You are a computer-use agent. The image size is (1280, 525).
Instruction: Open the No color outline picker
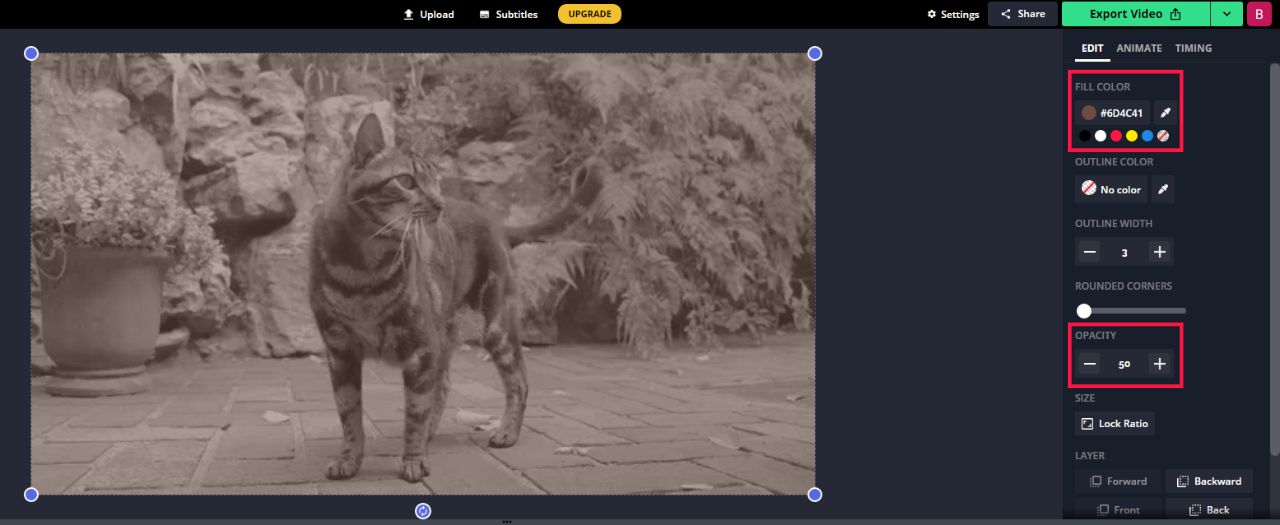1111,189
